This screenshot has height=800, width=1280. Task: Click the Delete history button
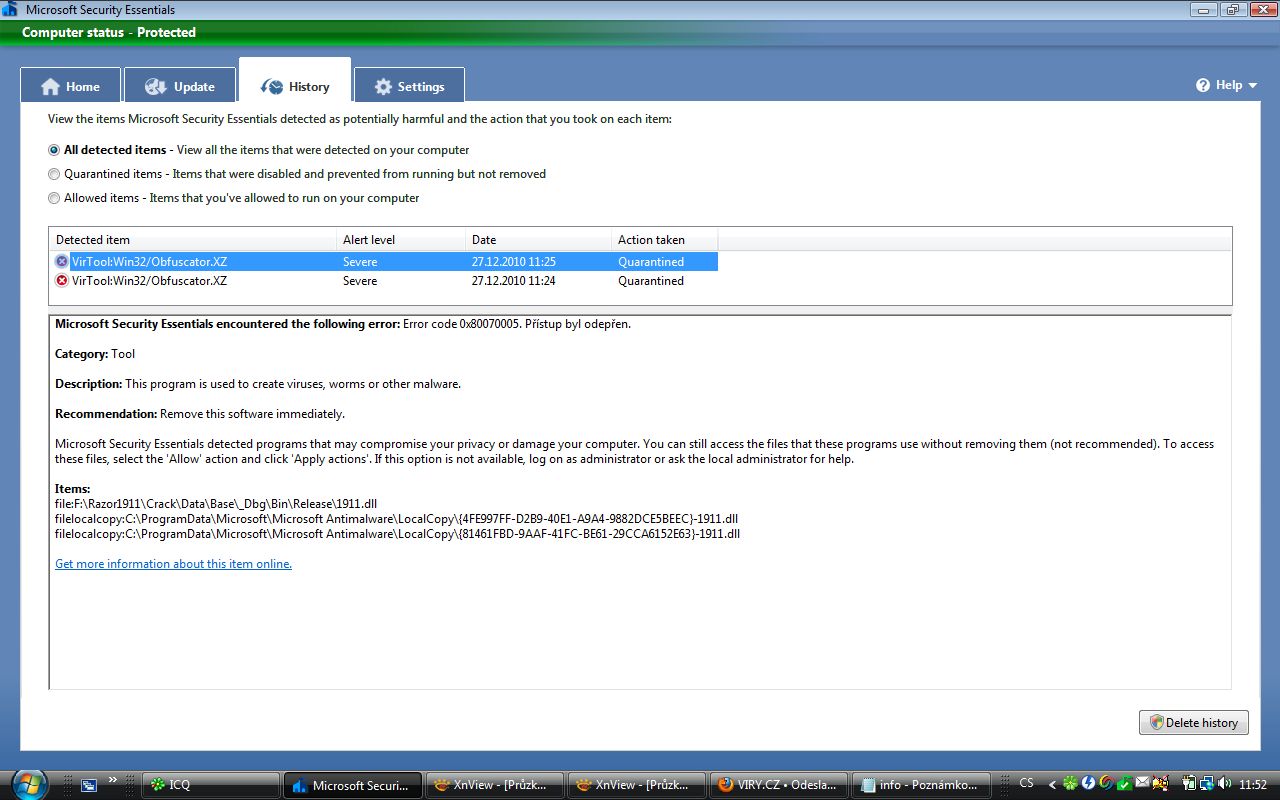coord(1193,722)
